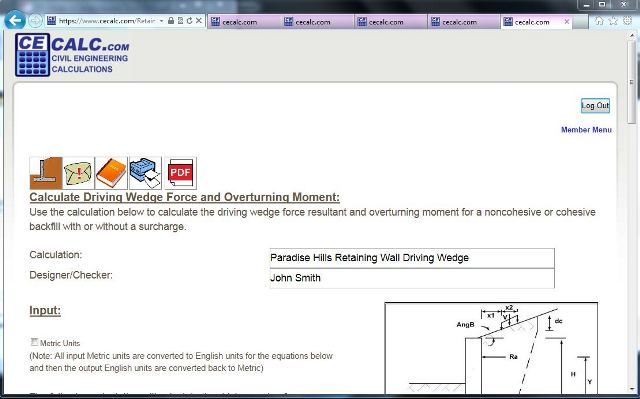This screenshot has height=399, width=640.
Task: Click the Designer/Checker name field
Action: [x=412, y=278]
